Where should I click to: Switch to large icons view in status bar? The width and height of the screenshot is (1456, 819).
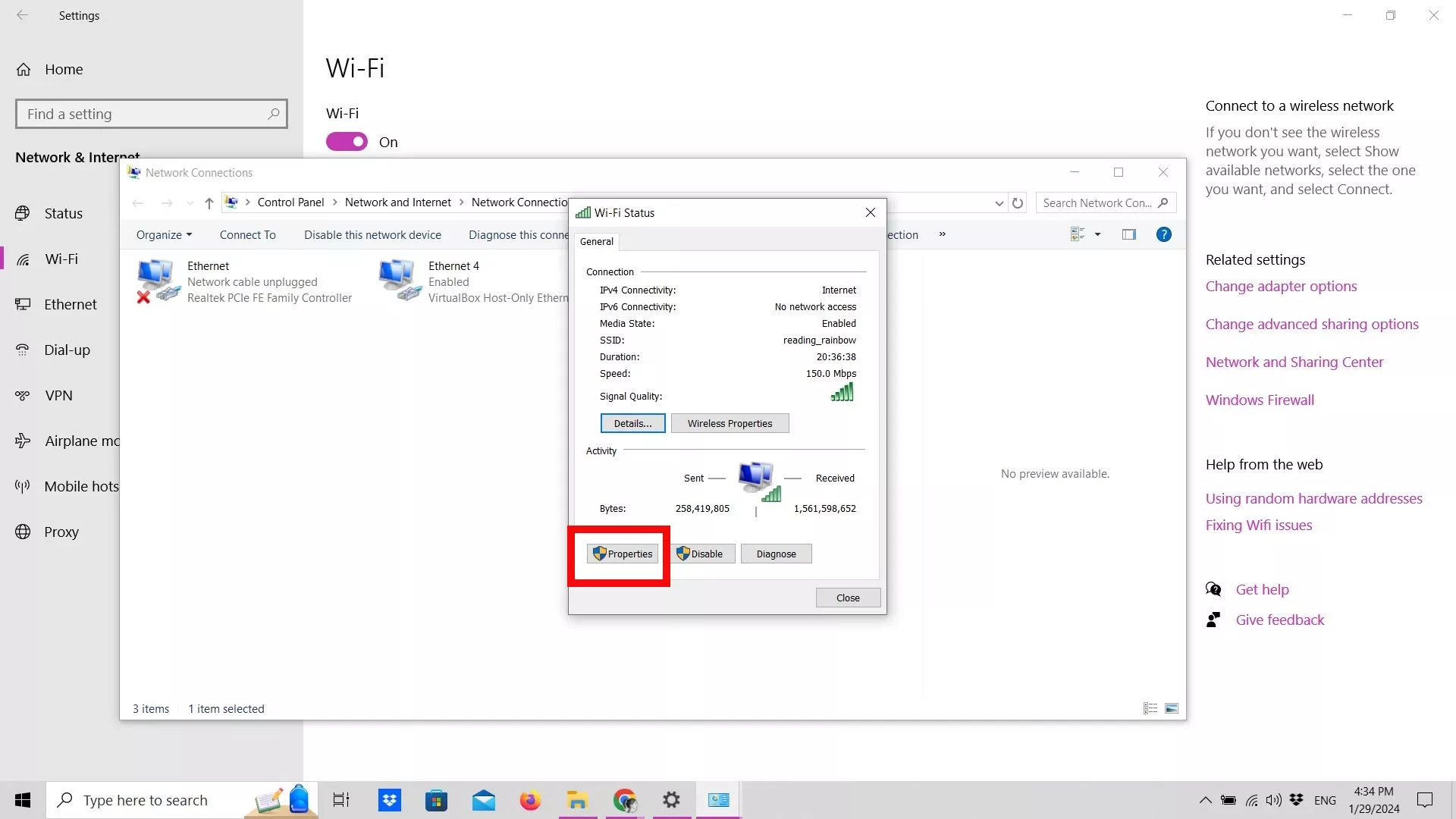coord(1172,708)
